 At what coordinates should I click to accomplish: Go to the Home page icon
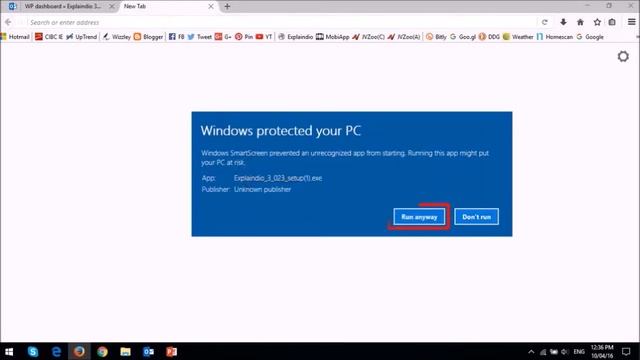tap(580, 22)
